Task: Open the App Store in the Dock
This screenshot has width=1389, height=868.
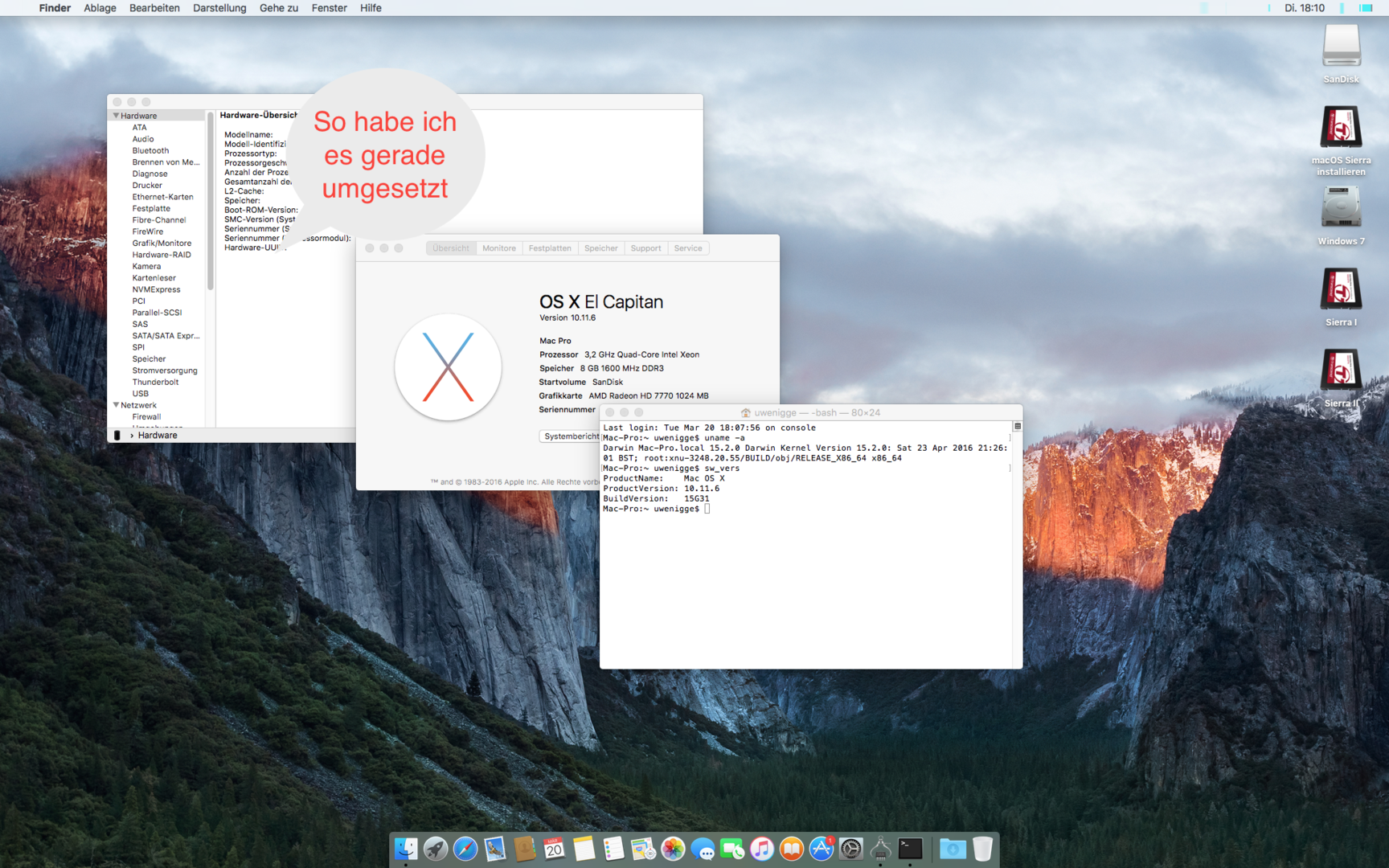Action: pyautogui.click(x=822, y=849)
